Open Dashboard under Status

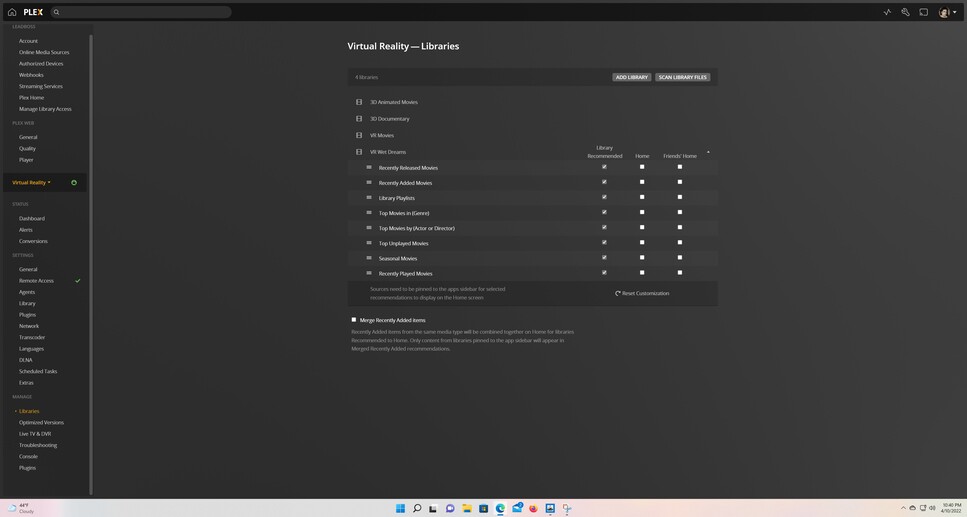pyautogui.click(x=31, y=218)
